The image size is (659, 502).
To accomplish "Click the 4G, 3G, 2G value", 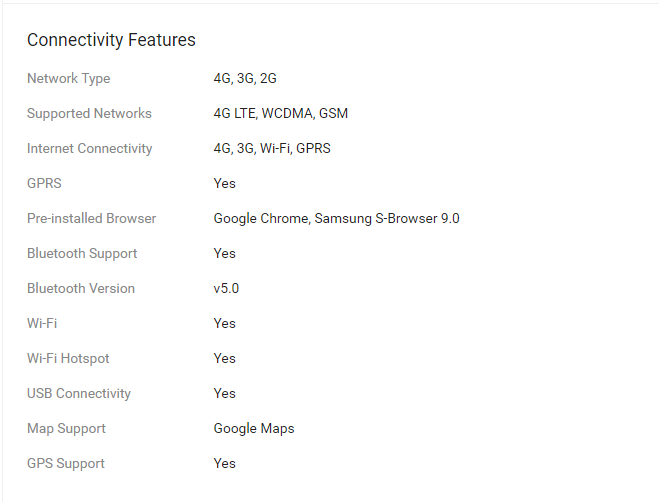I will click(245, 79).
